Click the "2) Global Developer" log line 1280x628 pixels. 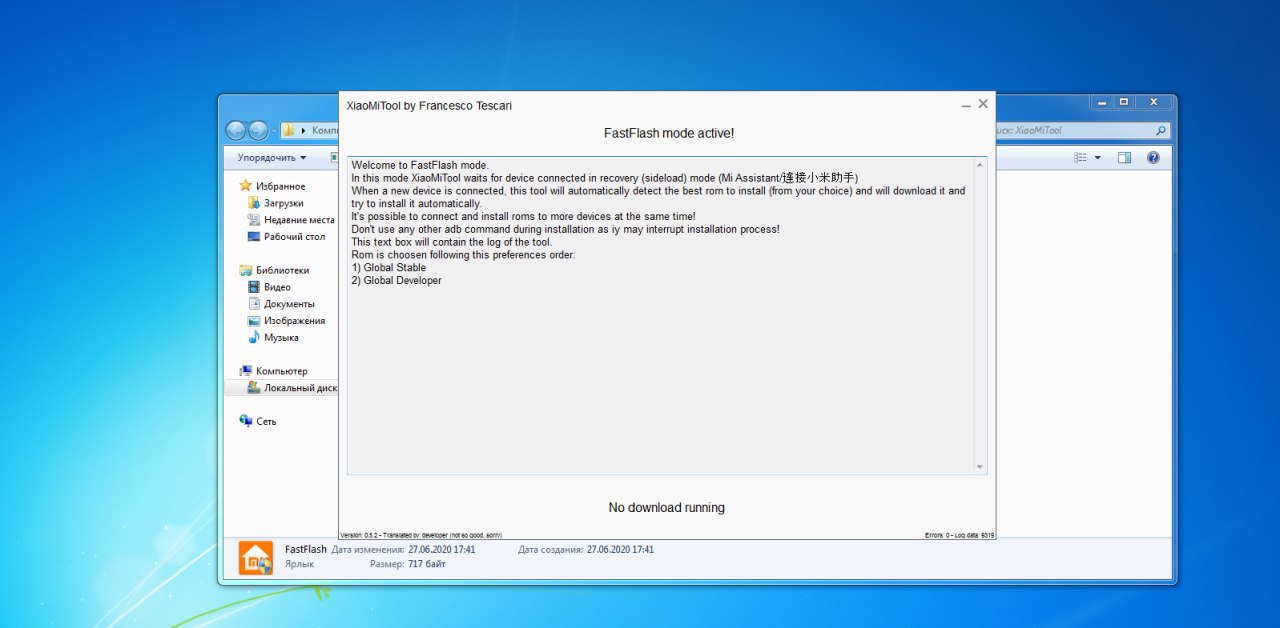[x=397, y=281]
